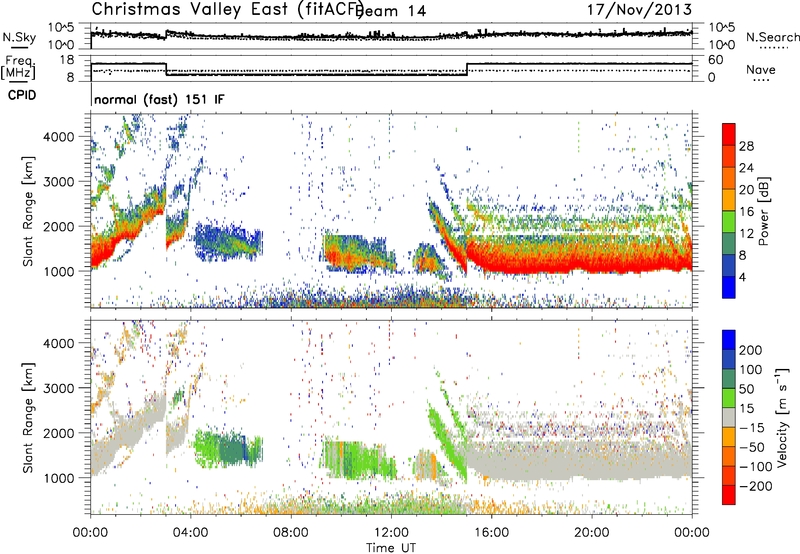Screen dimensions: 800x554
Task: Click the 'Christmas Valley East (fitACF)' title
Action: click(227, 9)
